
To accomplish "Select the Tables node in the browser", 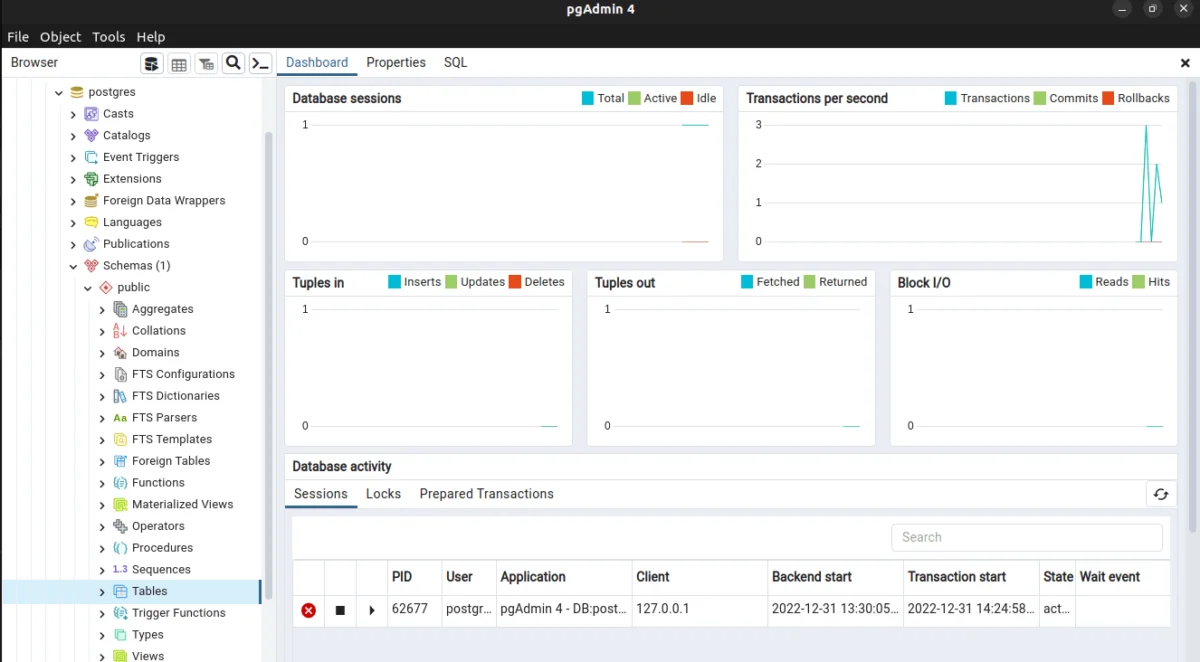I will 147,591.
